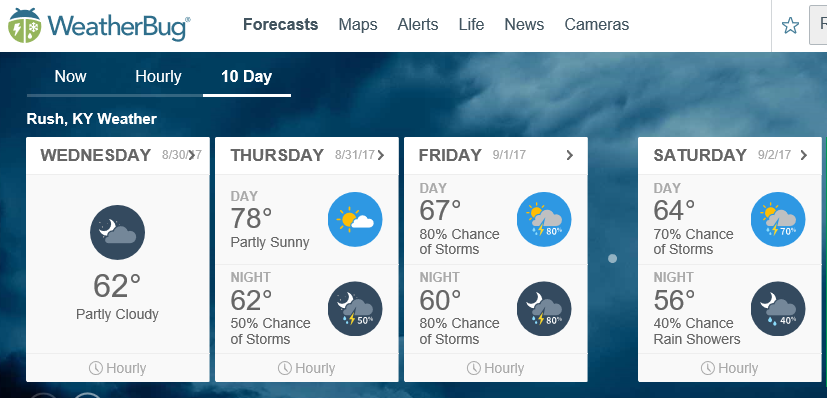Click the favorites star icon
Viewport: 827px width, 398px height.
click(790, 25)
